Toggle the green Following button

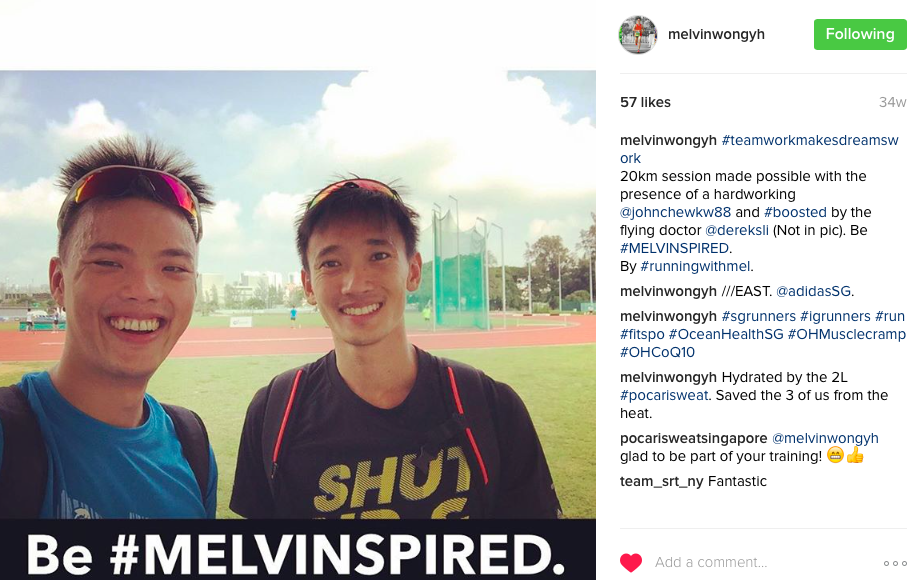coord(860,34)
